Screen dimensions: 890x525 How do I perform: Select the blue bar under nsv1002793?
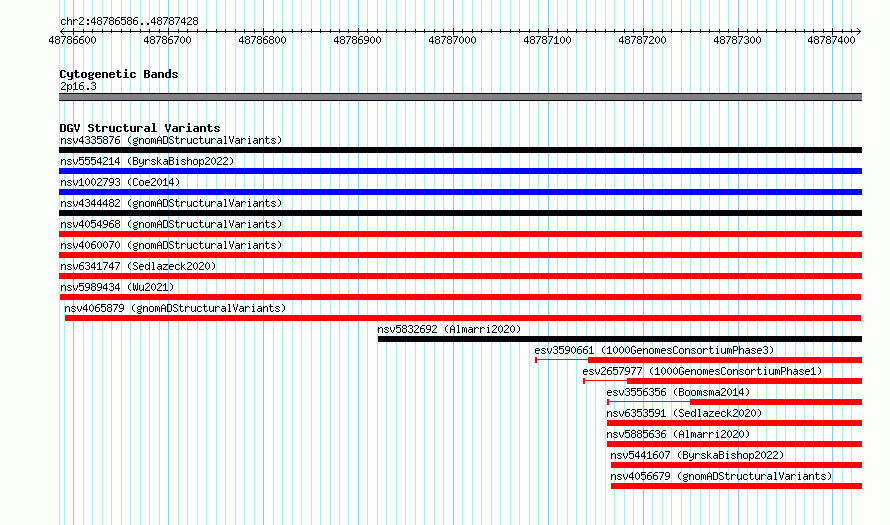[x=460, y=192]
